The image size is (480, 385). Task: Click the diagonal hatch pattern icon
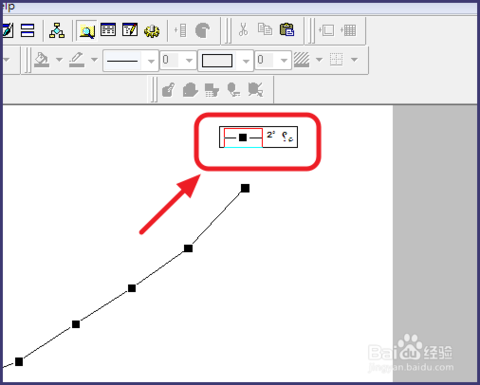coord(302,60)
